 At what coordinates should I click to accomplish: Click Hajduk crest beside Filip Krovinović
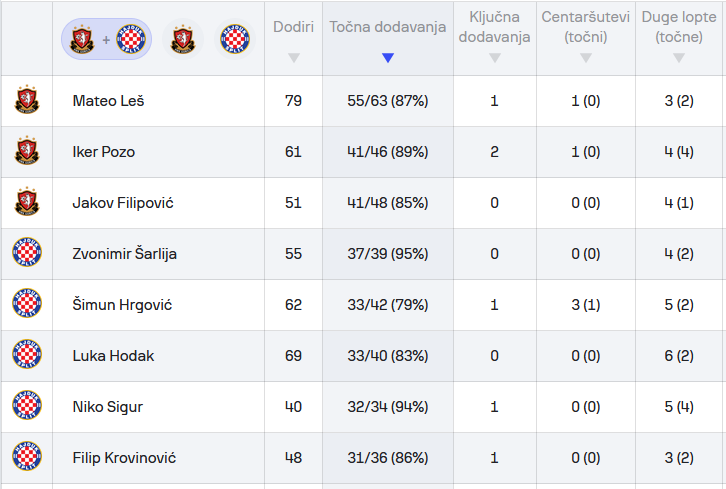pos(27,458)
